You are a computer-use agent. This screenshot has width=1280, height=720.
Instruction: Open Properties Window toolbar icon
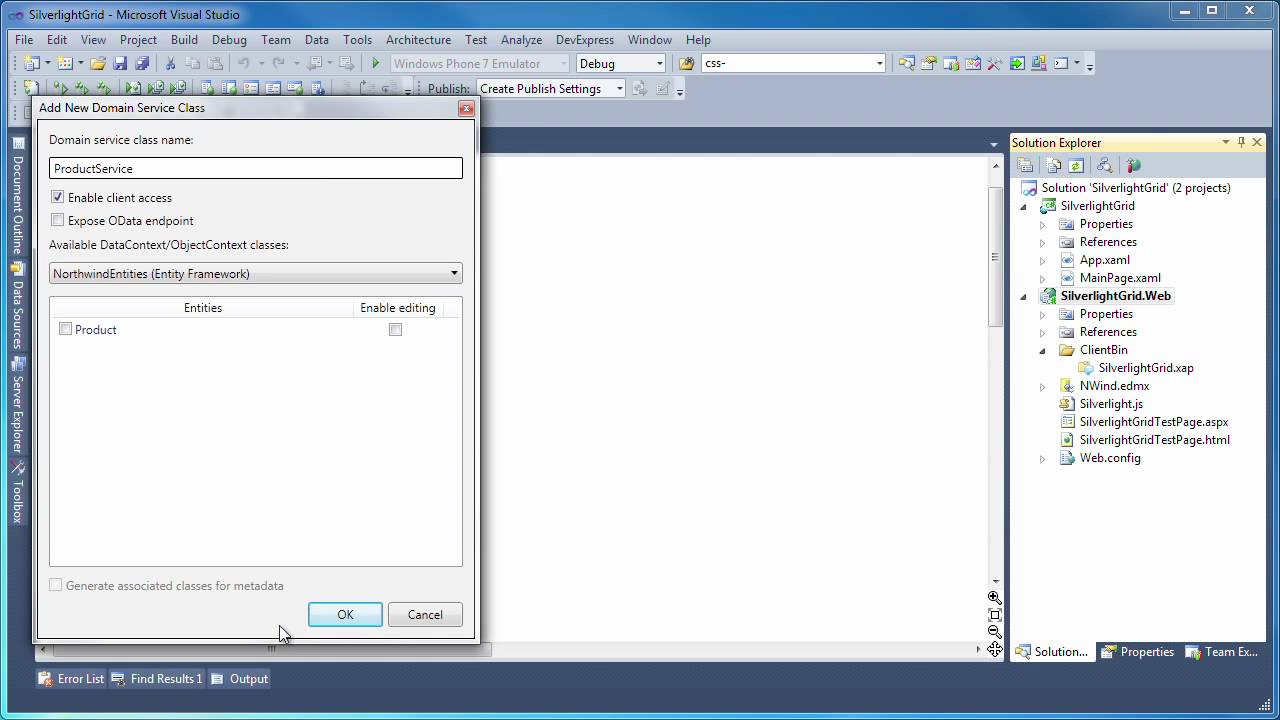(x=929, y=63)
